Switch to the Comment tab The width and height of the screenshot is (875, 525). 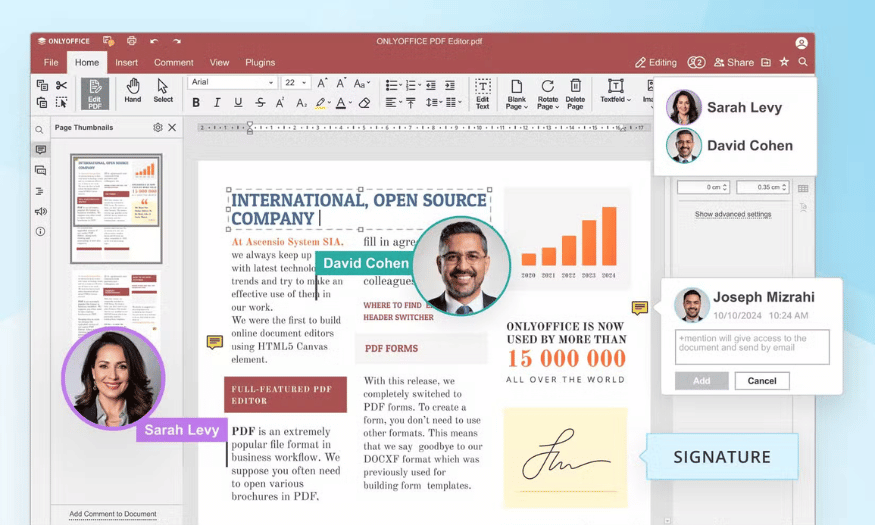[174, 62]
